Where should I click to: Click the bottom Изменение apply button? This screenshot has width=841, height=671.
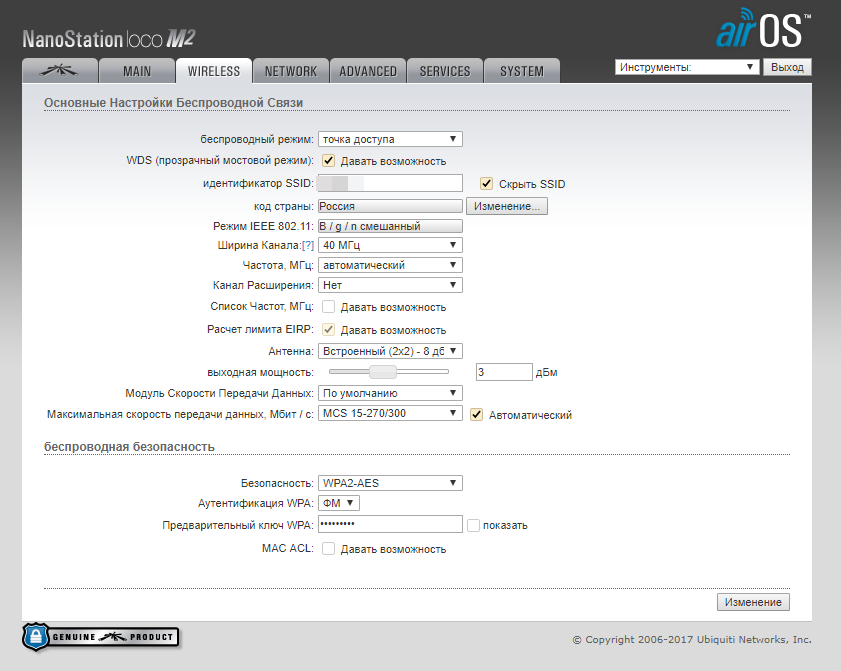point(753,602)
